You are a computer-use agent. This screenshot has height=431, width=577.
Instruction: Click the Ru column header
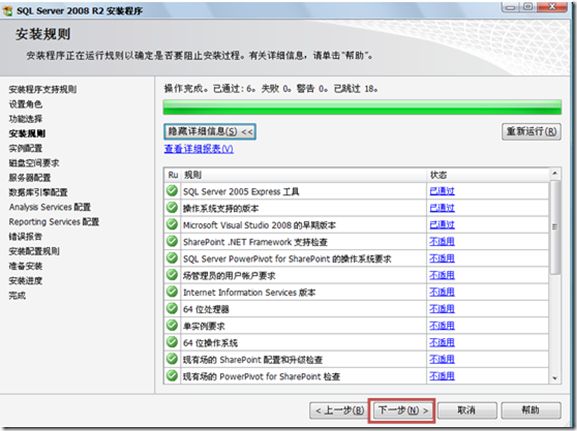click(173, 175)
